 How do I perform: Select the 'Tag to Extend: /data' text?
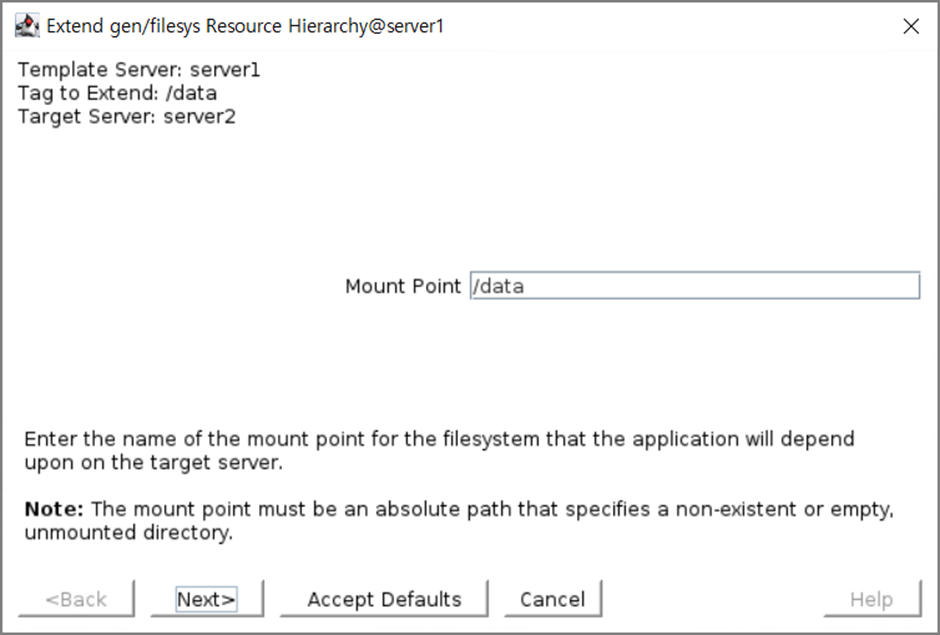tap(118, 93)
